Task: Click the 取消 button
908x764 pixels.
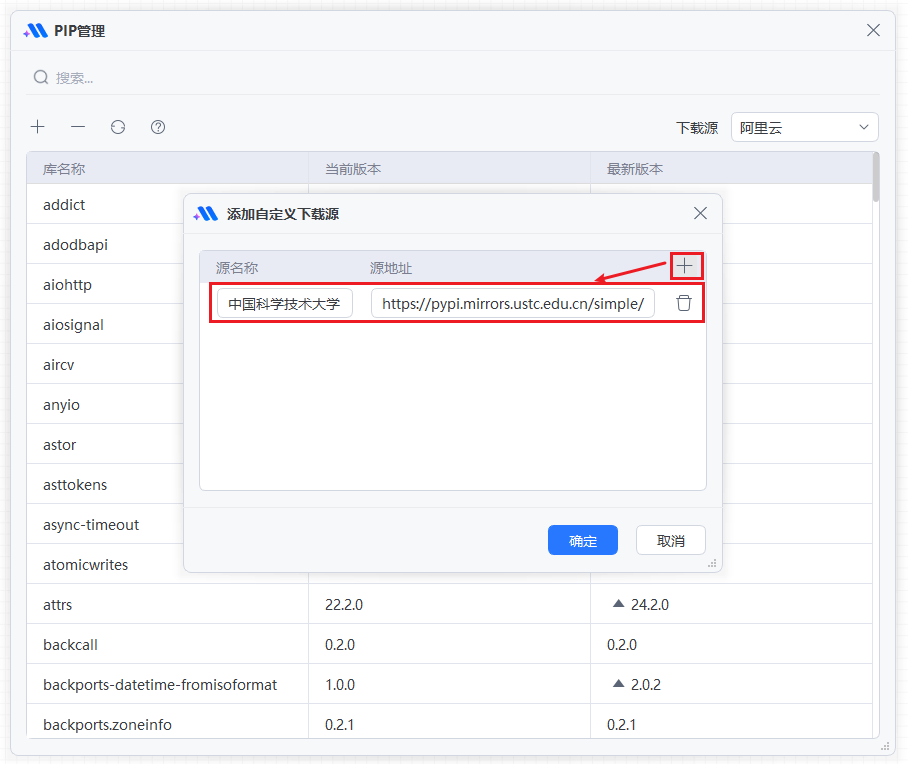Action: 671,540
